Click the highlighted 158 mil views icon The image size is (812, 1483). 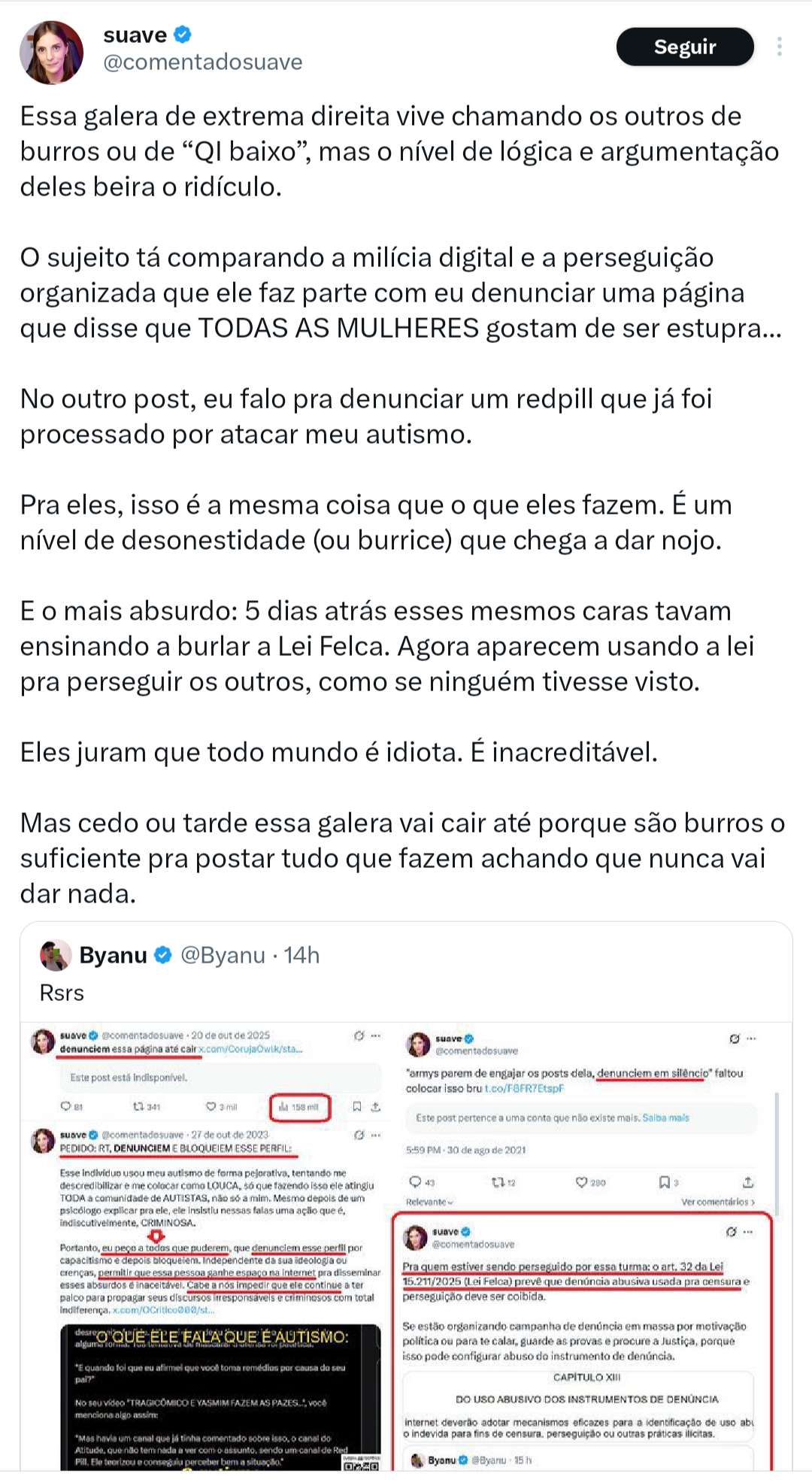click(283, 1107)
